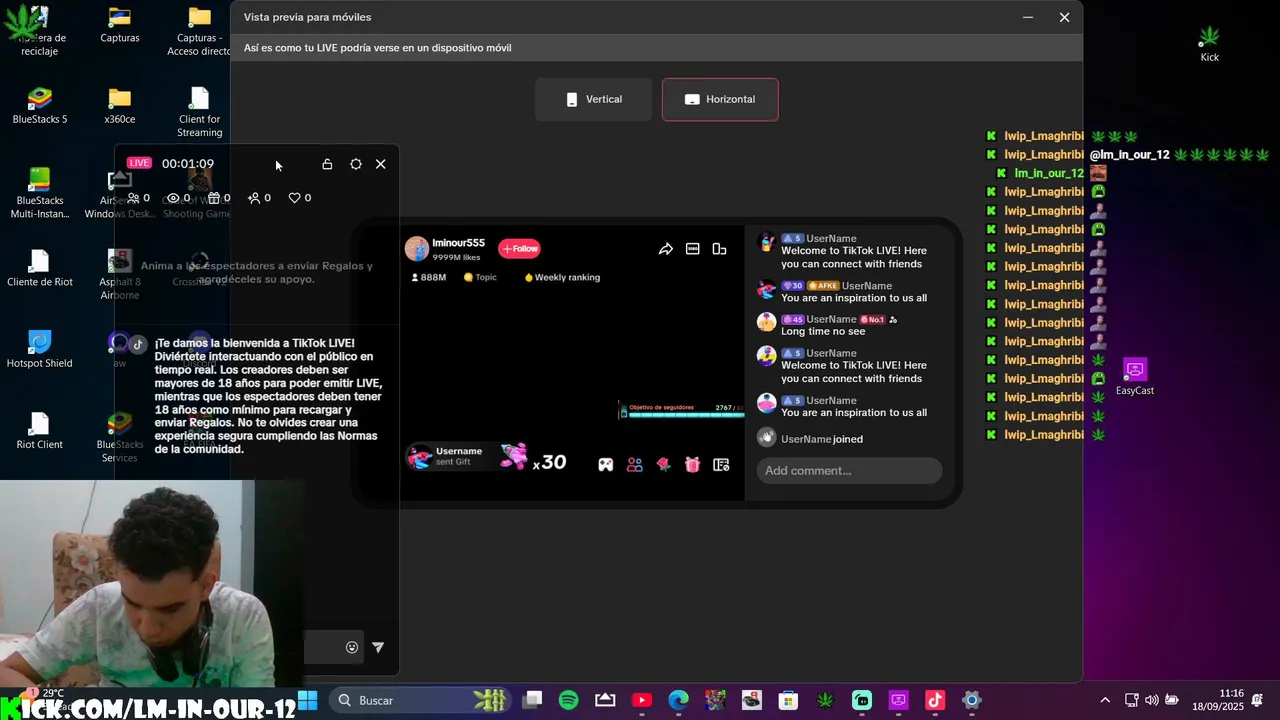Click the game controller icon in preview

(606, 464)
